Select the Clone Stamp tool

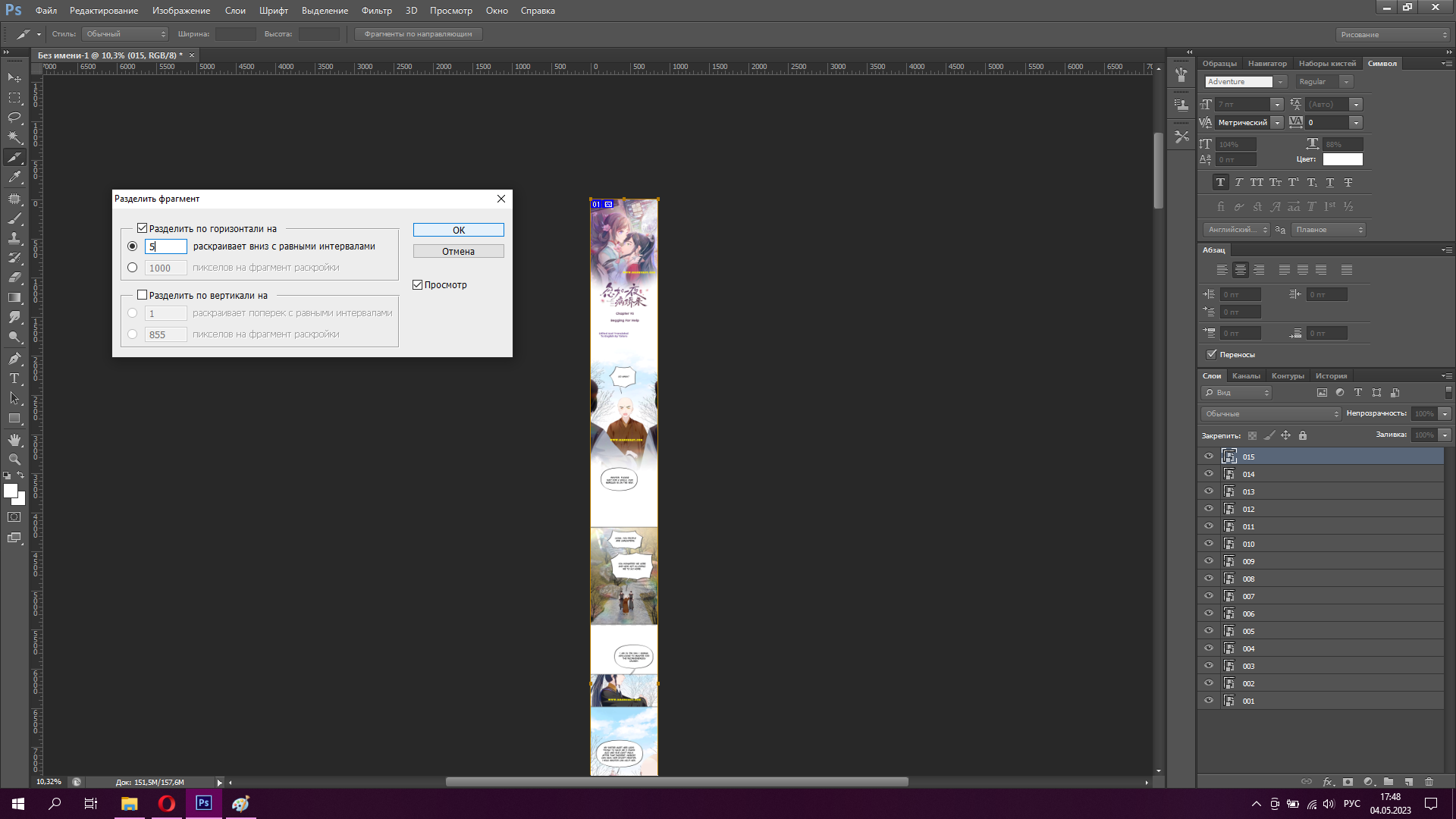click(x=14, y=238)
